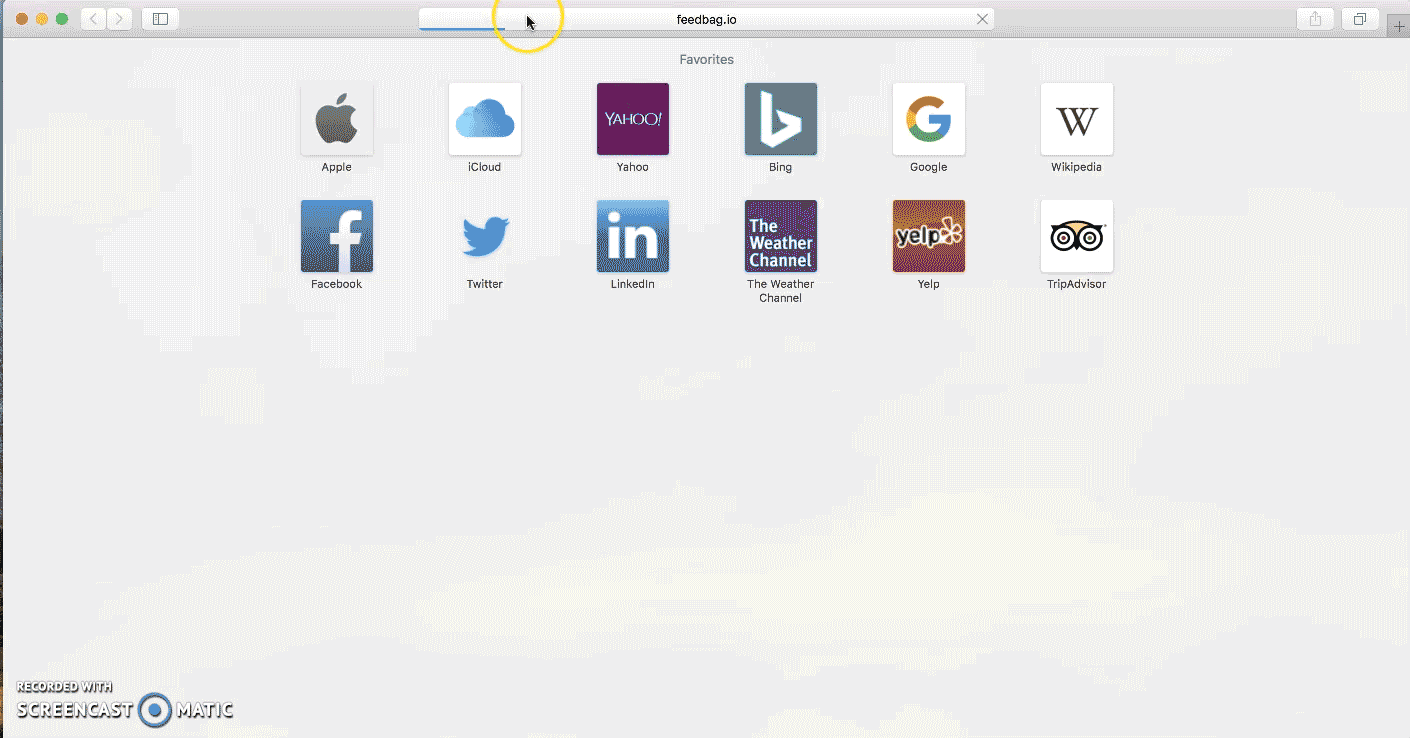Click the Bing label text
Screen dimensions: 1410x738
pyautogui.click(x=781, y=167)
